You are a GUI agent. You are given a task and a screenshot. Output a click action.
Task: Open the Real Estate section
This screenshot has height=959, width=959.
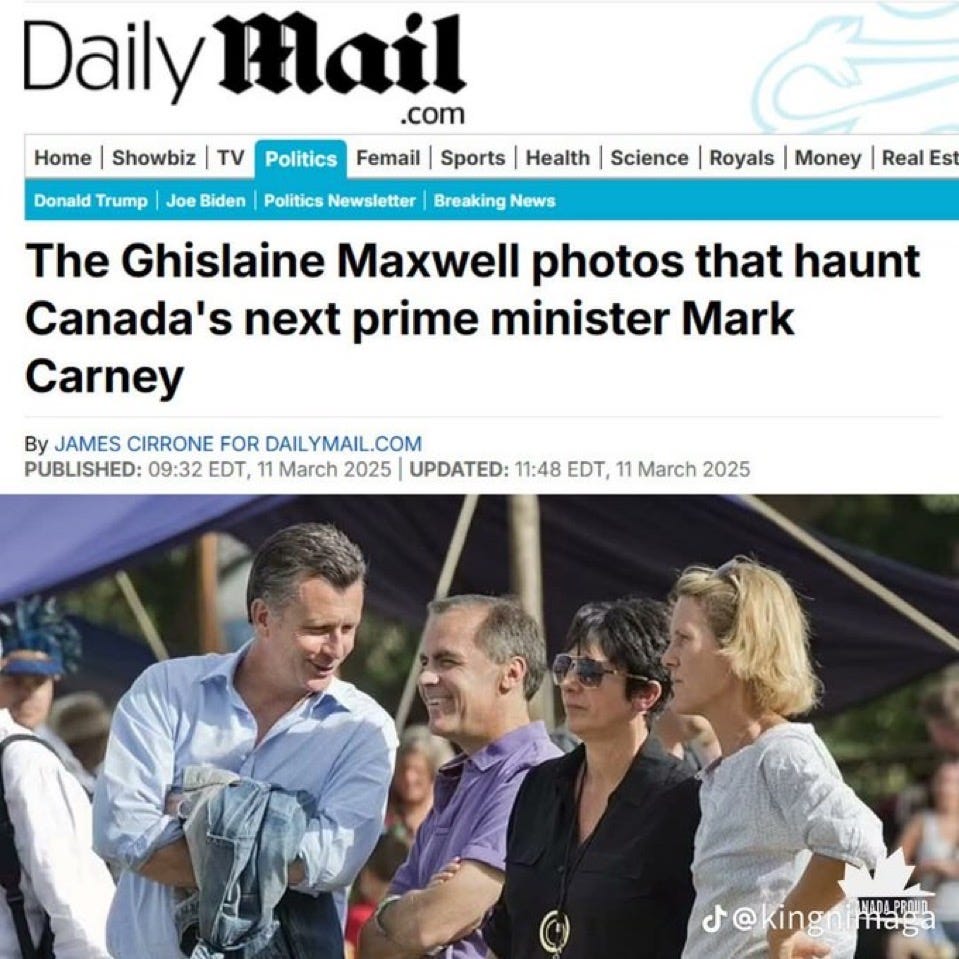[x=920, y=158]
